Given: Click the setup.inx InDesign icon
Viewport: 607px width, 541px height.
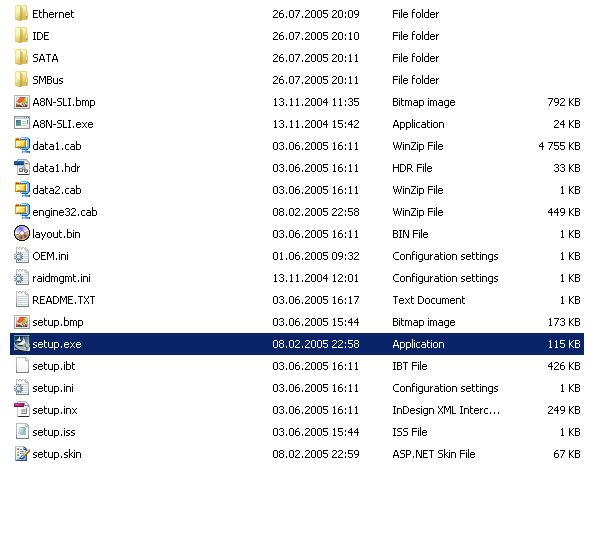Looking at the screenshot, I should (22, 410).
